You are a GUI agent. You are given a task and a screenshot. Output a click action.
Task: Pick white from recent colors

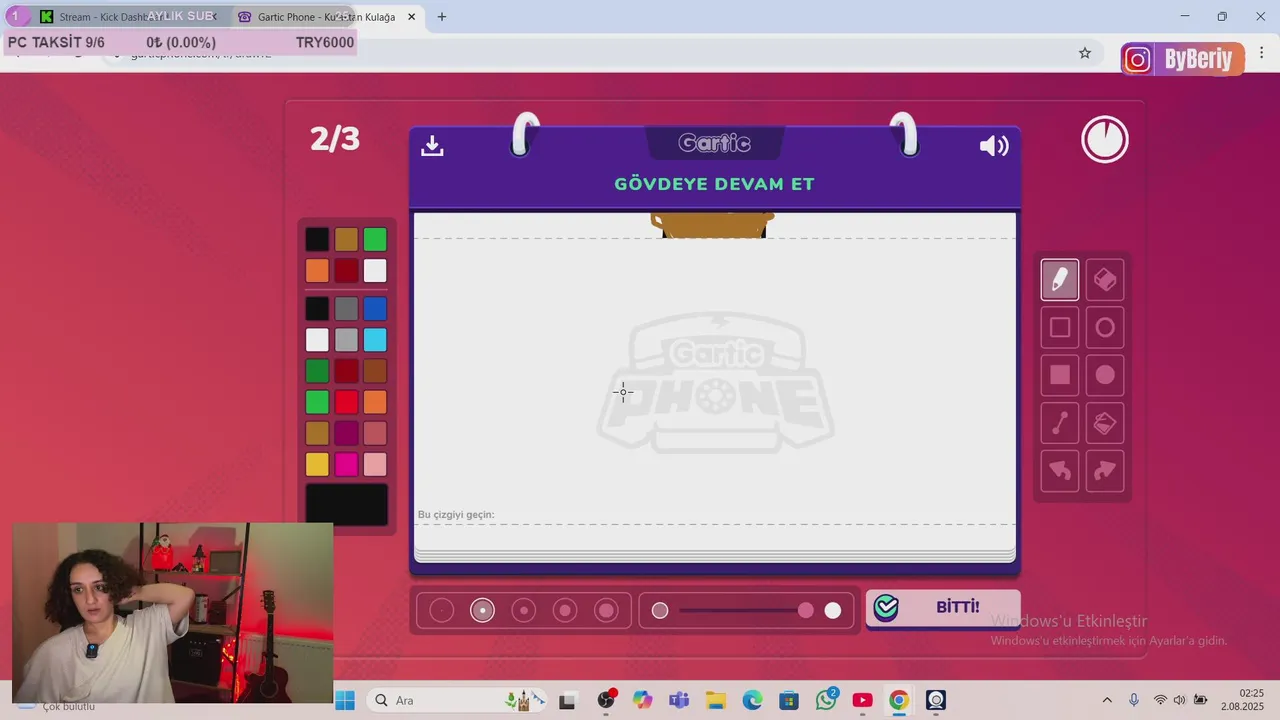coord(375,270)
